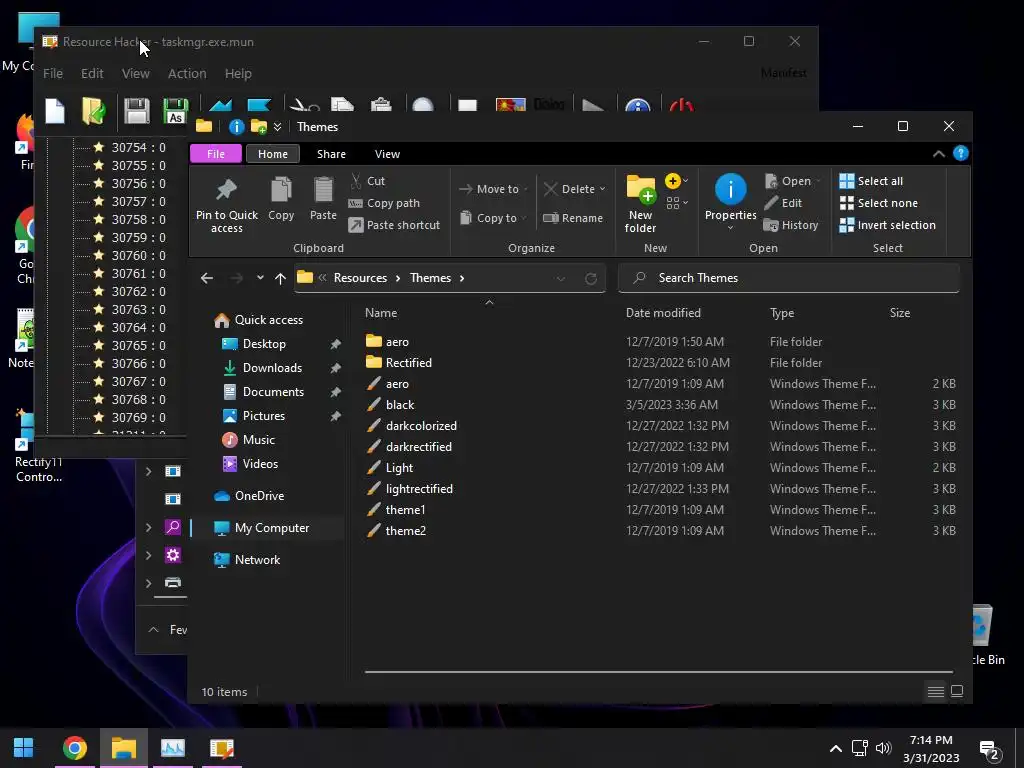
Task: Open Customize Quick Access Toolbar chevron
Action: click(x=278, y=127)
